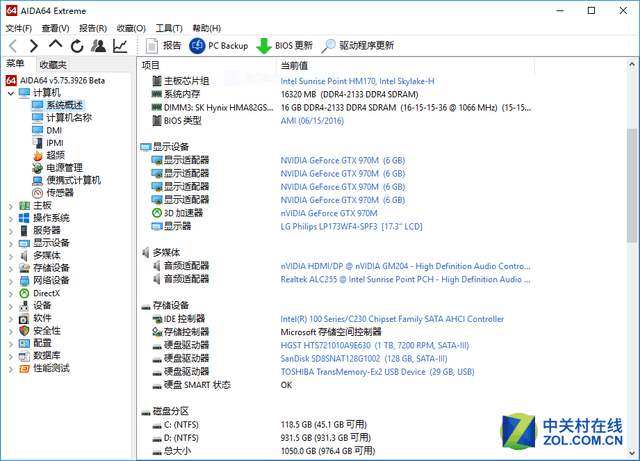Click the 设备 devices tree icon

point(24,306)
